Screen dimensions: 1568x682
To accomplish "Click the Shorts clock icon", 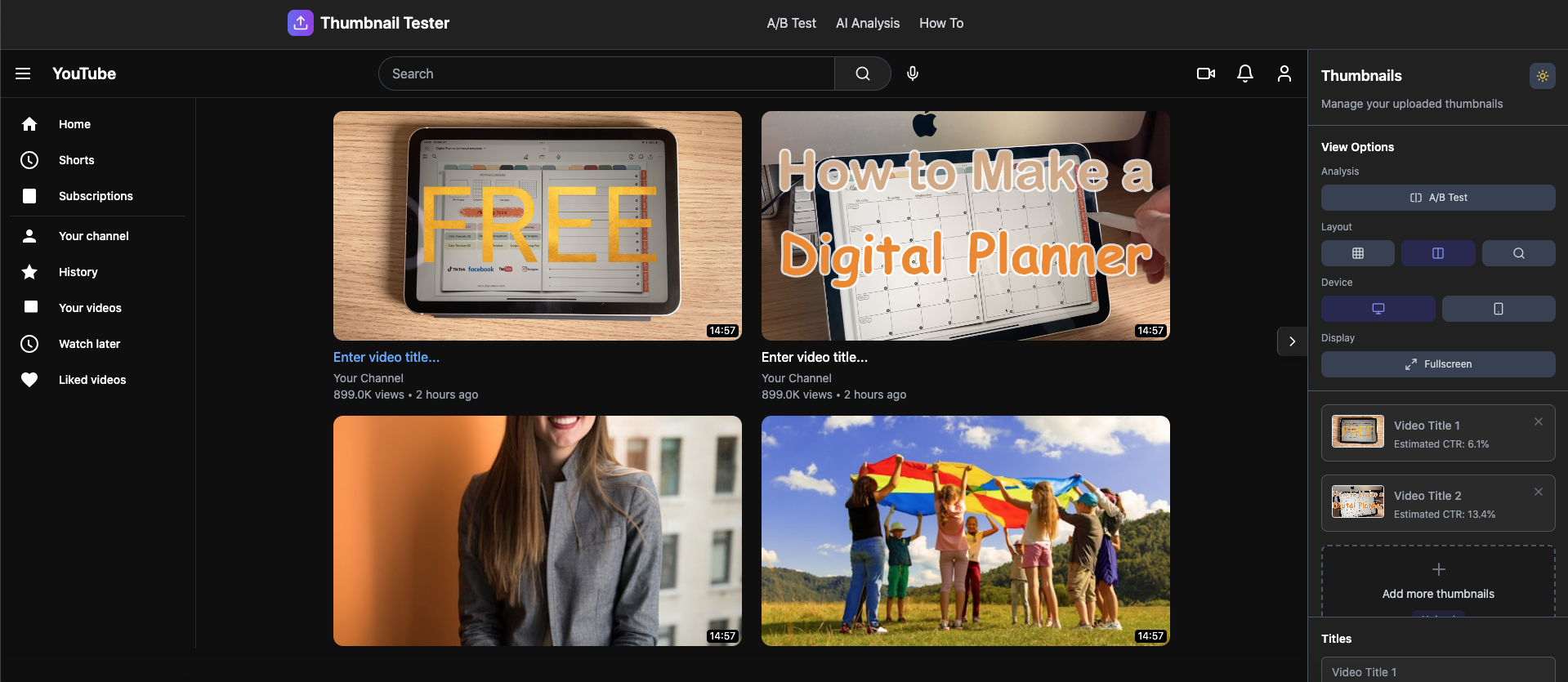I will (x=29, y=160).
